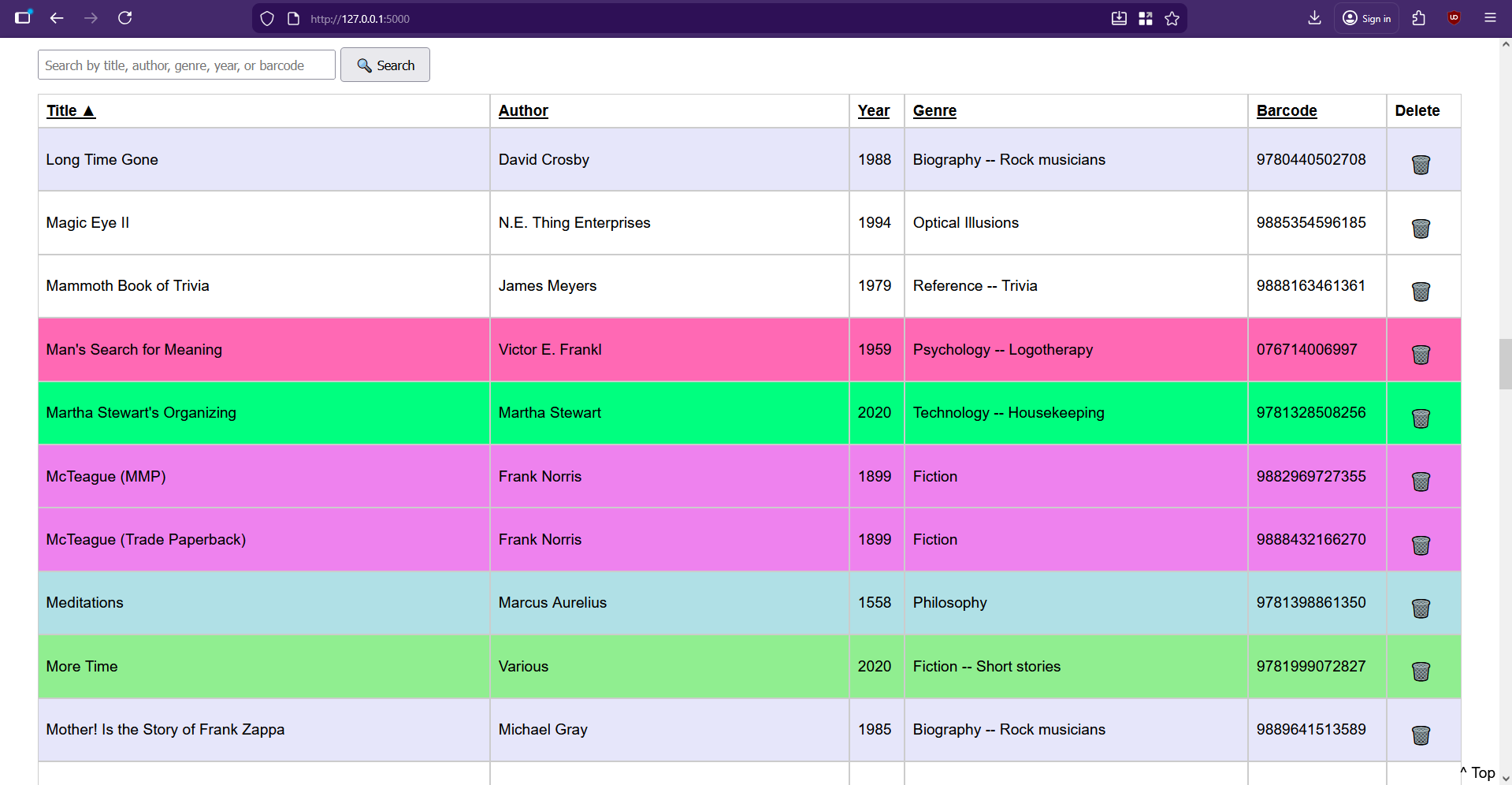Trash the McTeague (Trade Paperback) entry

click(1420, 545)
